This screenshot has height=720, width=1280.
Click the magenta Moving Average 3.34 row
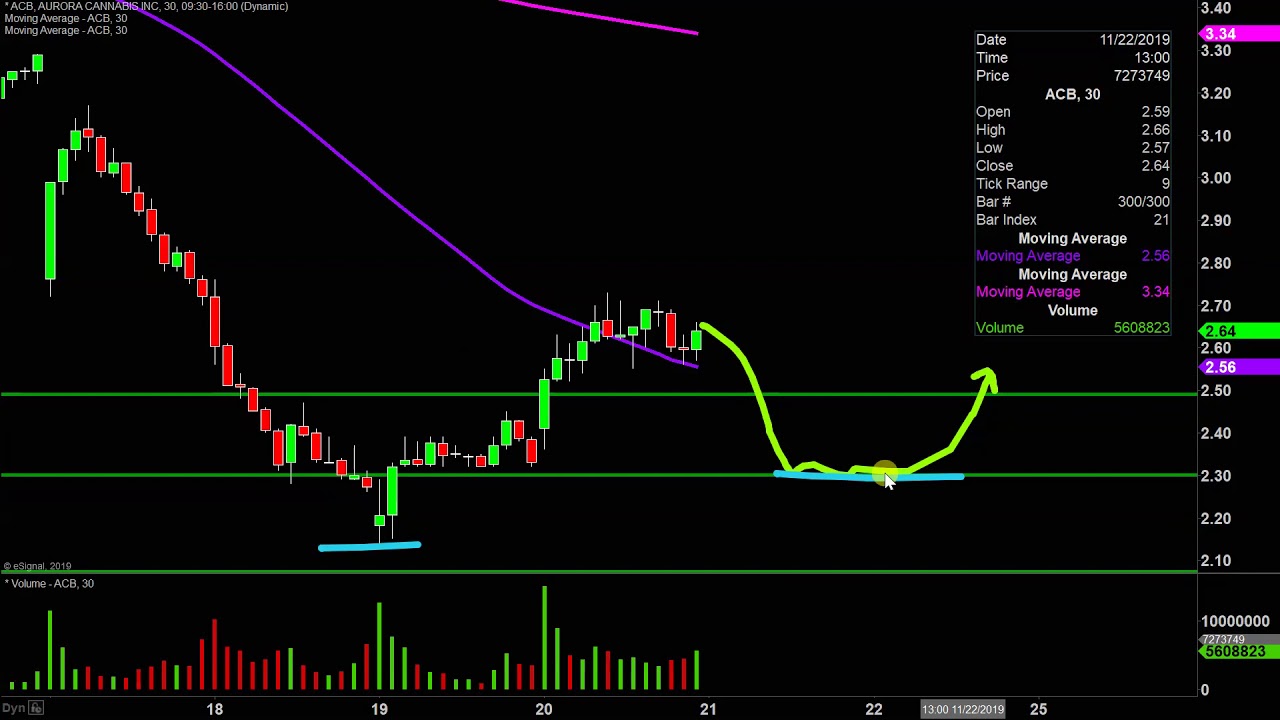tap(1073, 292)
